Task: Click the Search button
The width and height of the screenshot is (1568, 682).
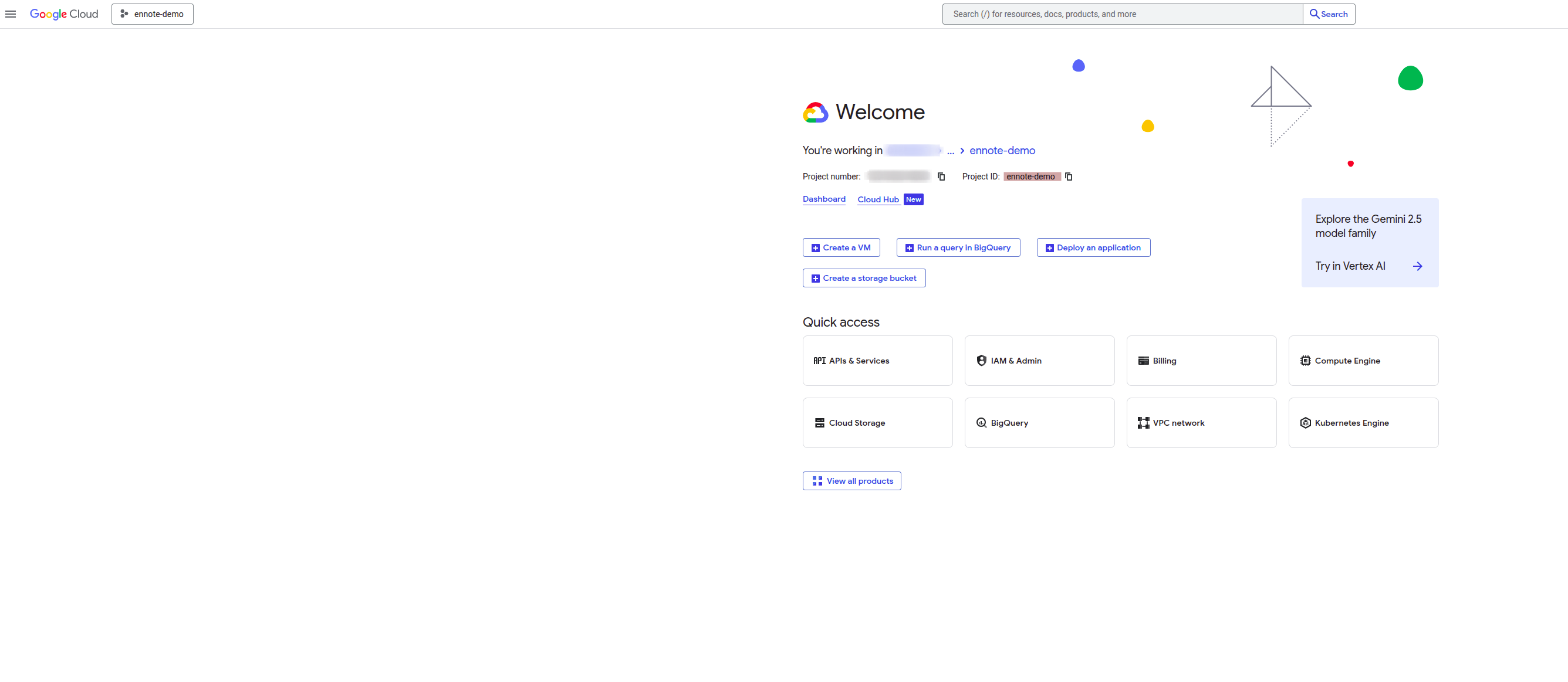Action: coord(1329,14)
